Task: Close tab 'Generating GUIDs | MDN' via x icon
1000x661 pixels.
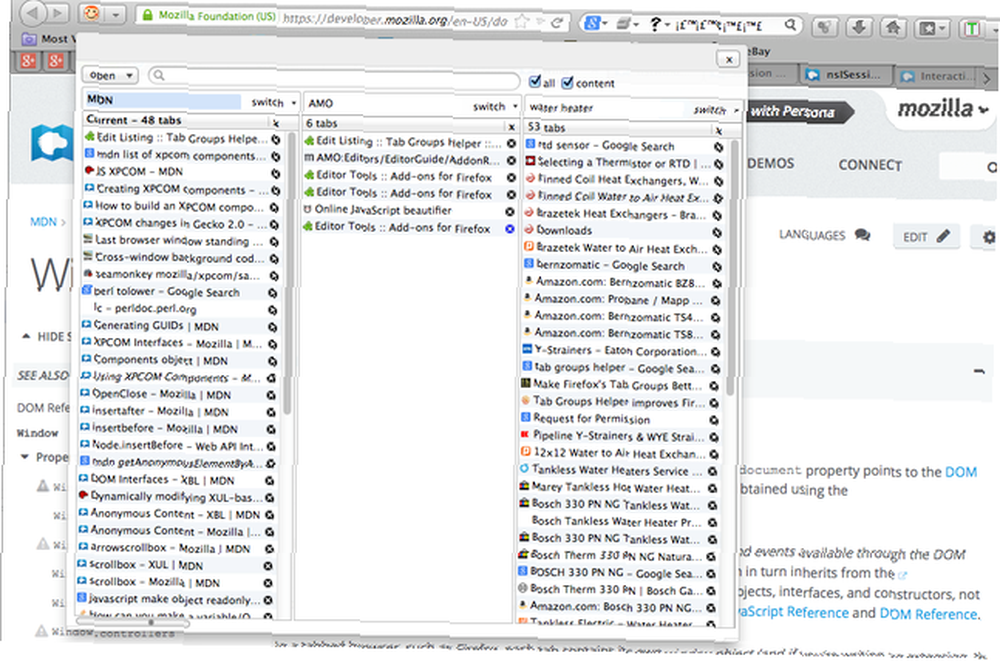Action: coord(273,327)
